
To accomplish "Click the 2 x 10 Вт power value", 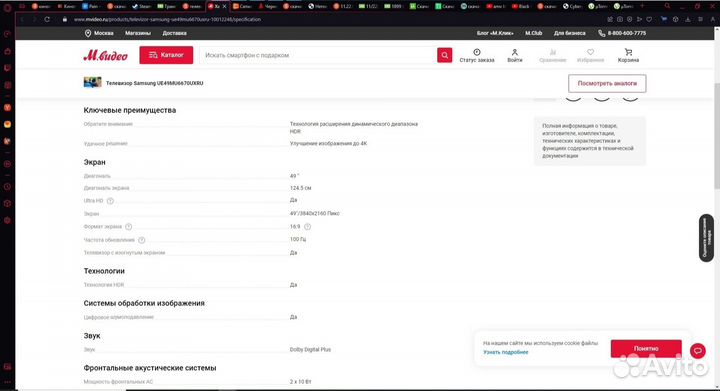I will click(300, 382).
